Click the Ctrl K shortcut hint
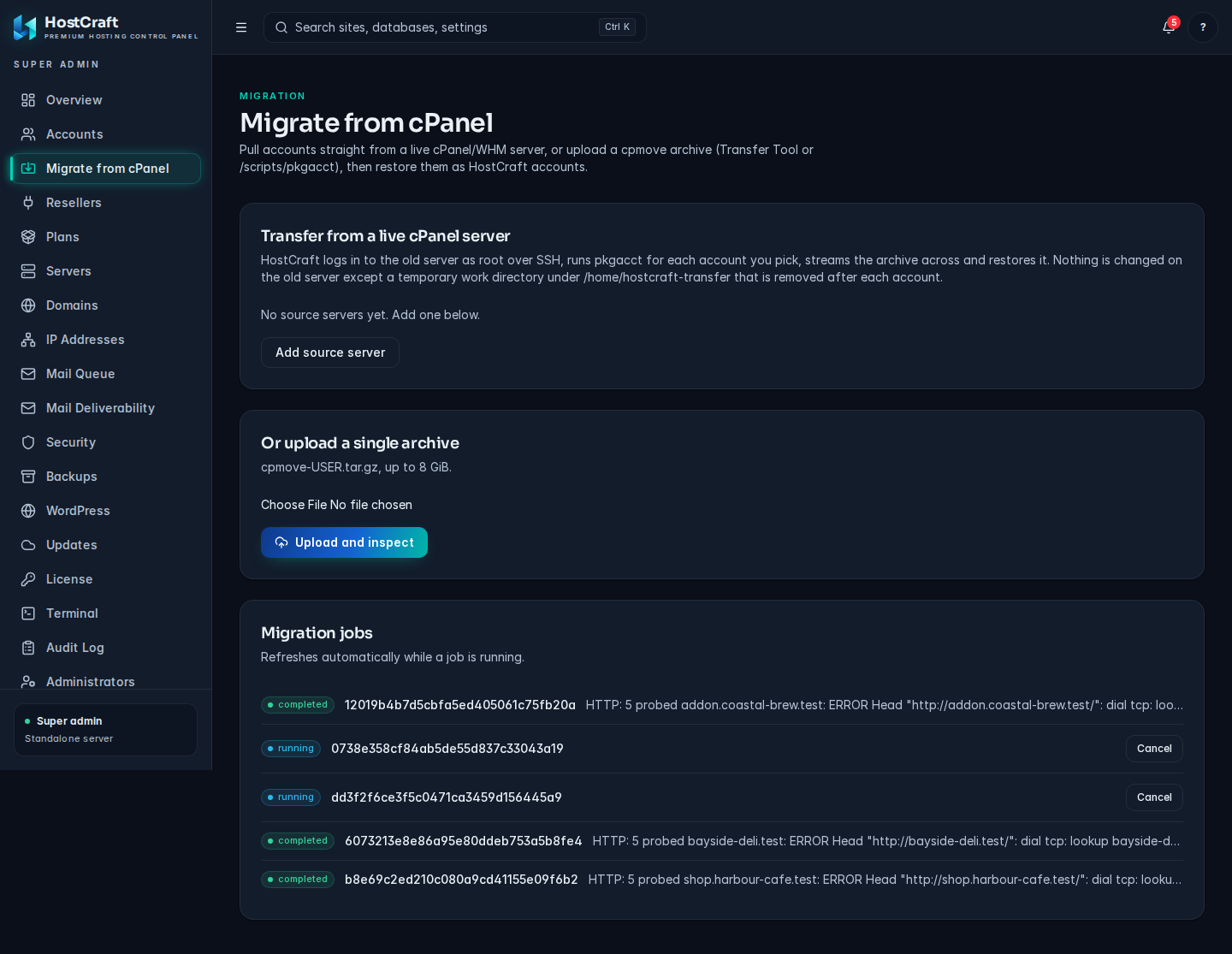 pyautogui.click(x=617, y=27)
